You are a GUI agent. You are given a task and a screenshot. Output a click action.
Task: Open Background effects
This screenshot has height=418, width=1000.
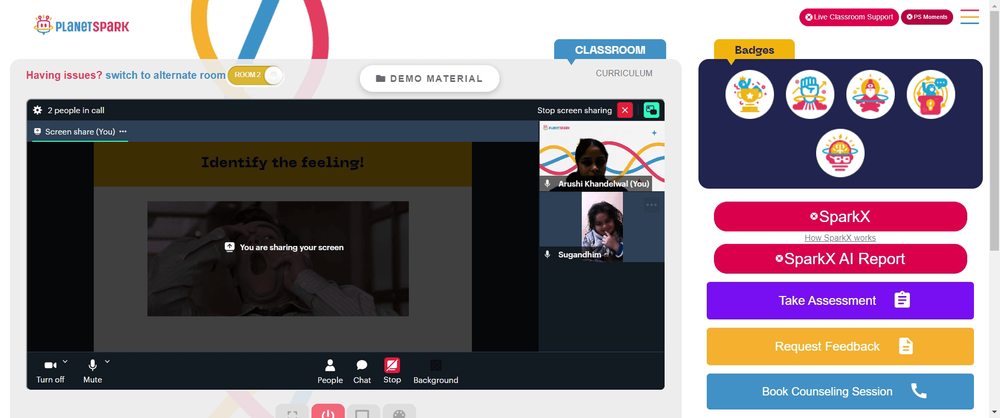click(x=436, y=371)
